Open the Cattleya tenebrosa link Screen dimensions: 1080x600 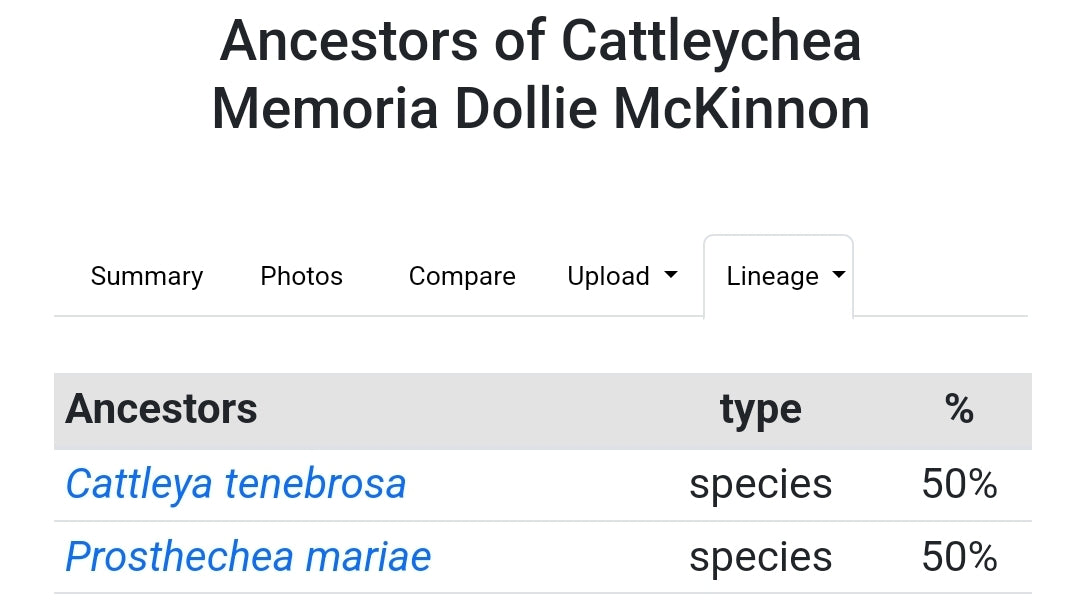point(236,484)
